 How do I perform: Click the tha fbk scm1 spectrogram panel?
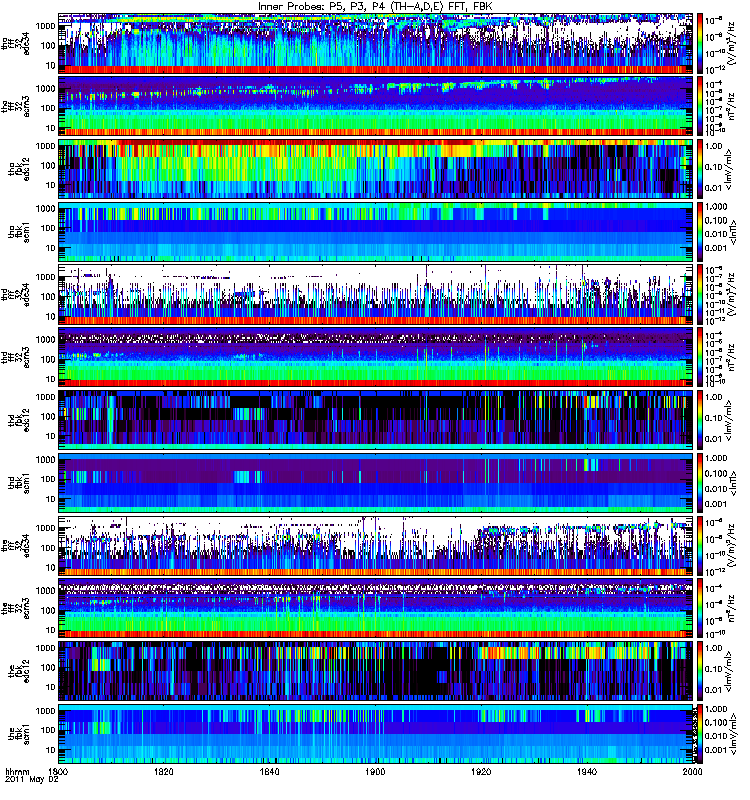click(x=376, y=232)
